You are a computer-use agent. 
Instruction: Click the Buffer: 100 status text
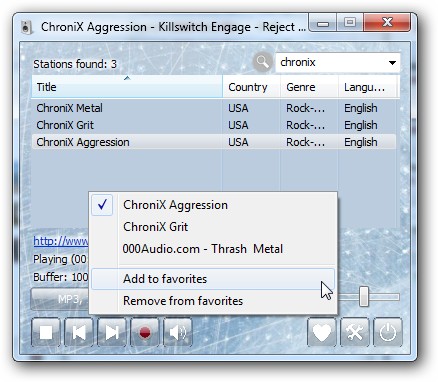(61, 277)
